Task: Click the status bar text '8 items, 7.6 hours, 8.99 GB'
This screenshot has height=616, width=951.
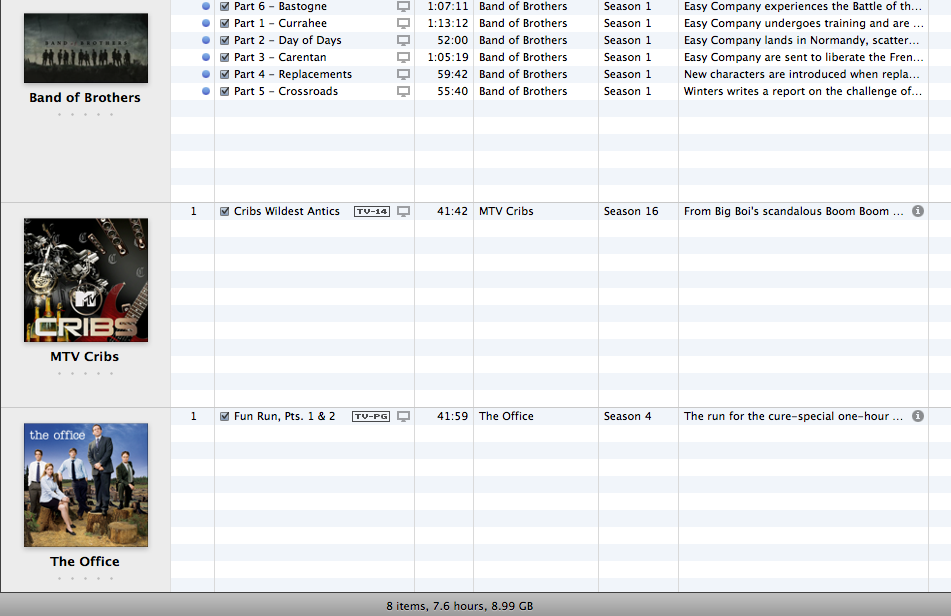Action: pos(460,606)
